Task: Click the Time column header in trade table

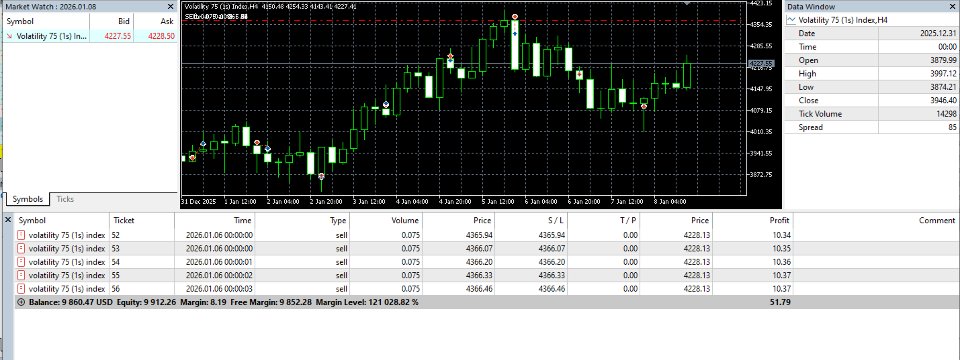Action: (214, 220)
